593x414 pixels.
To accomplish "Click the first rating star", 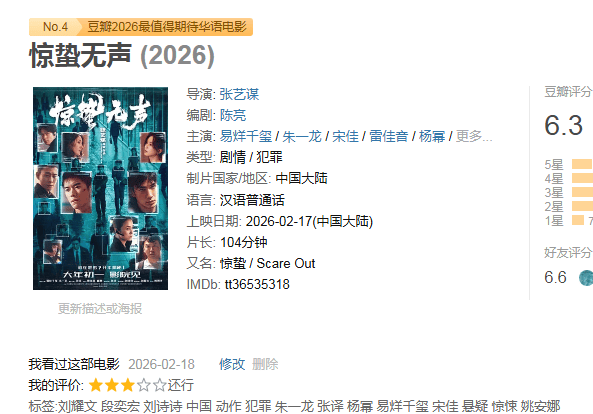I will pos(96,385).
